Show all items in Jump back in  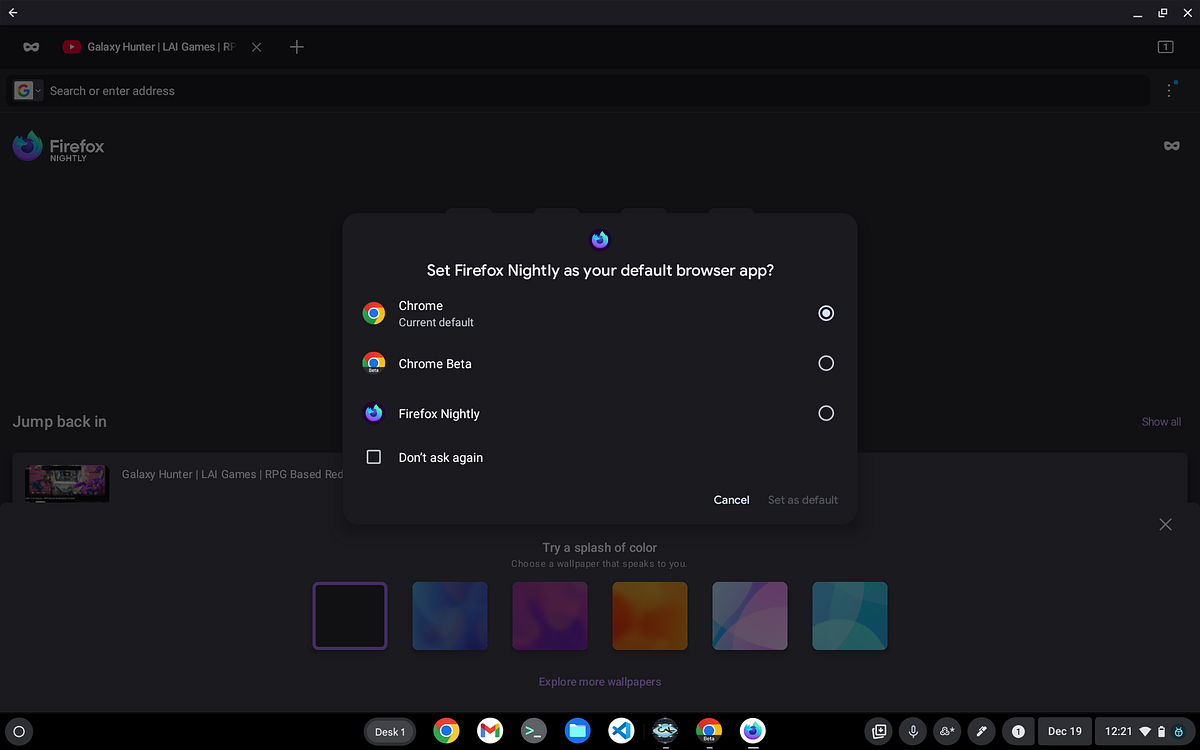(1161, 421)
